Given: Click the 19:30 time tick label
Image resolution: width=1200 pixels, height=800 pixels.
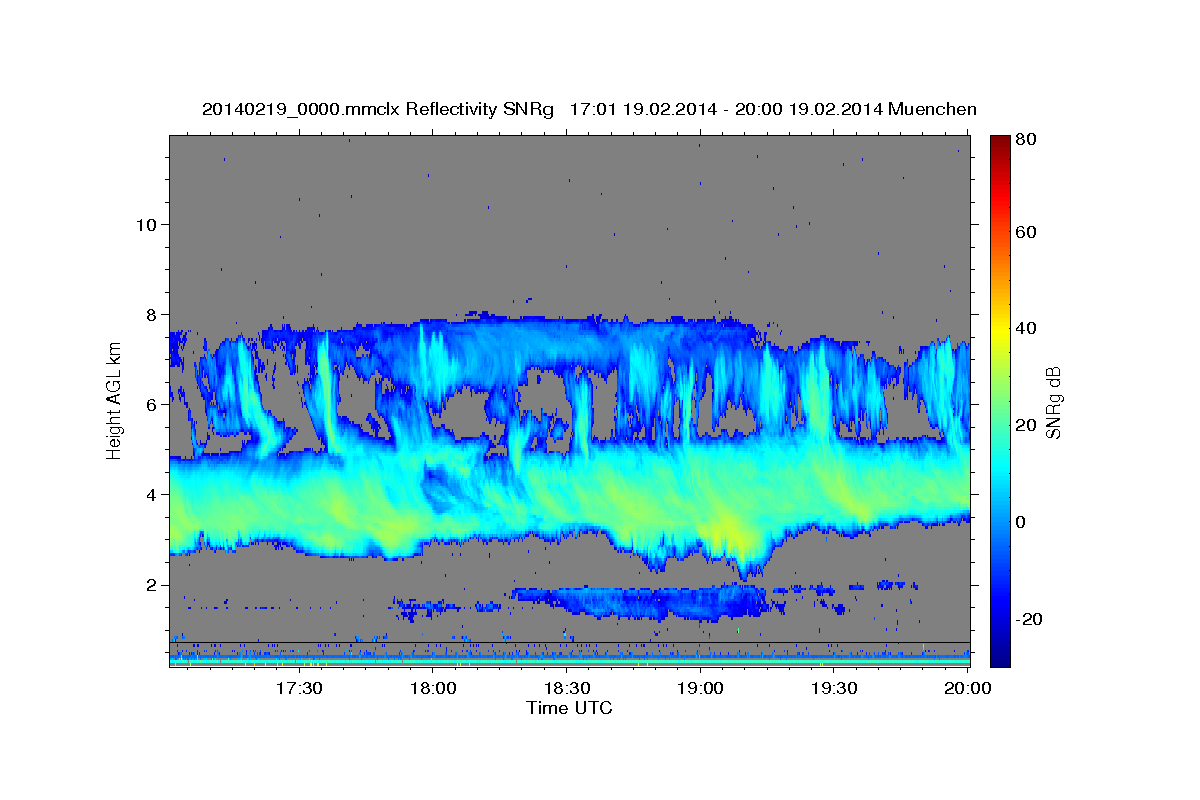Looking at the screenshot, I should pos(834,688).
